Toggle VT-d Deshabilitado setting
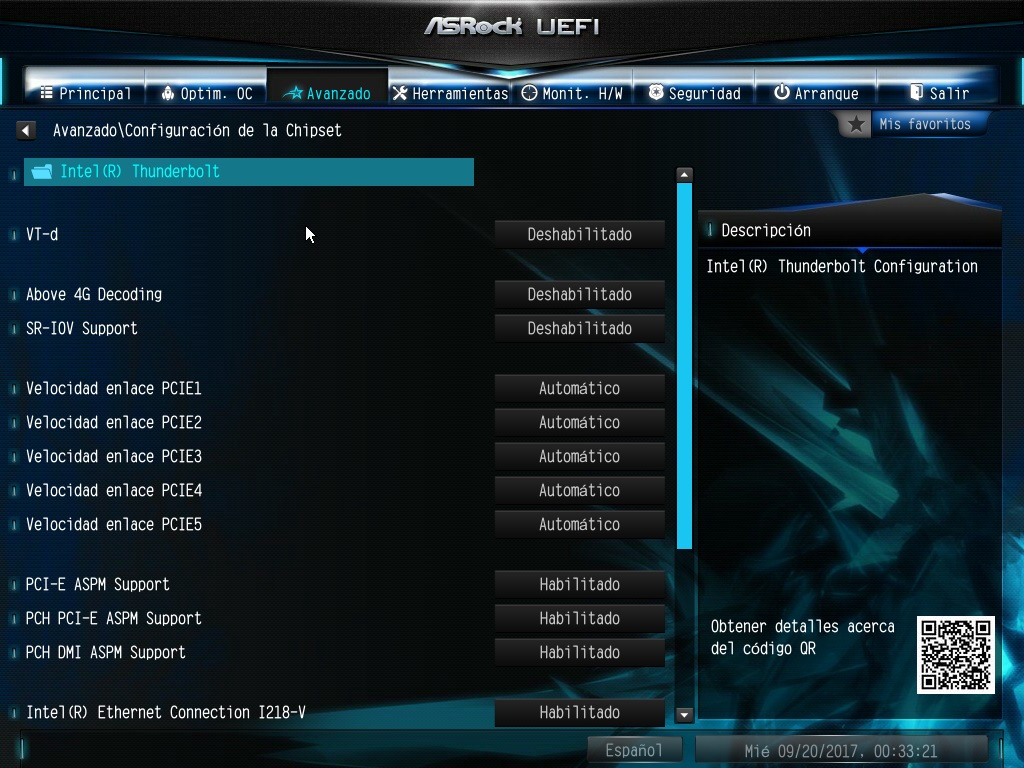This screenshot has height=768, width=1024. 579,234
